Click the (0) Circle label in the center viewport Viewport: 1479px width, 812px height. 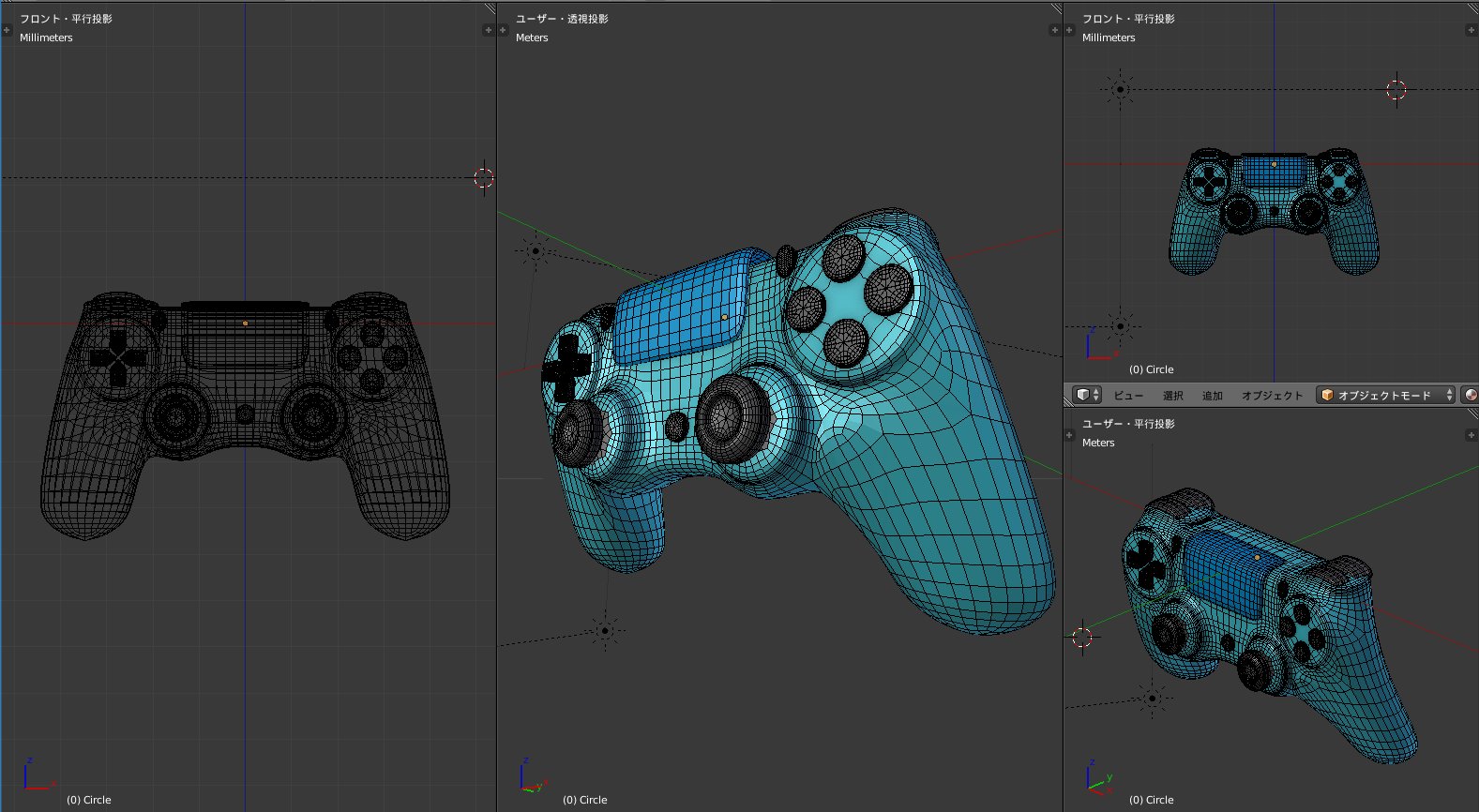point(585,800)
